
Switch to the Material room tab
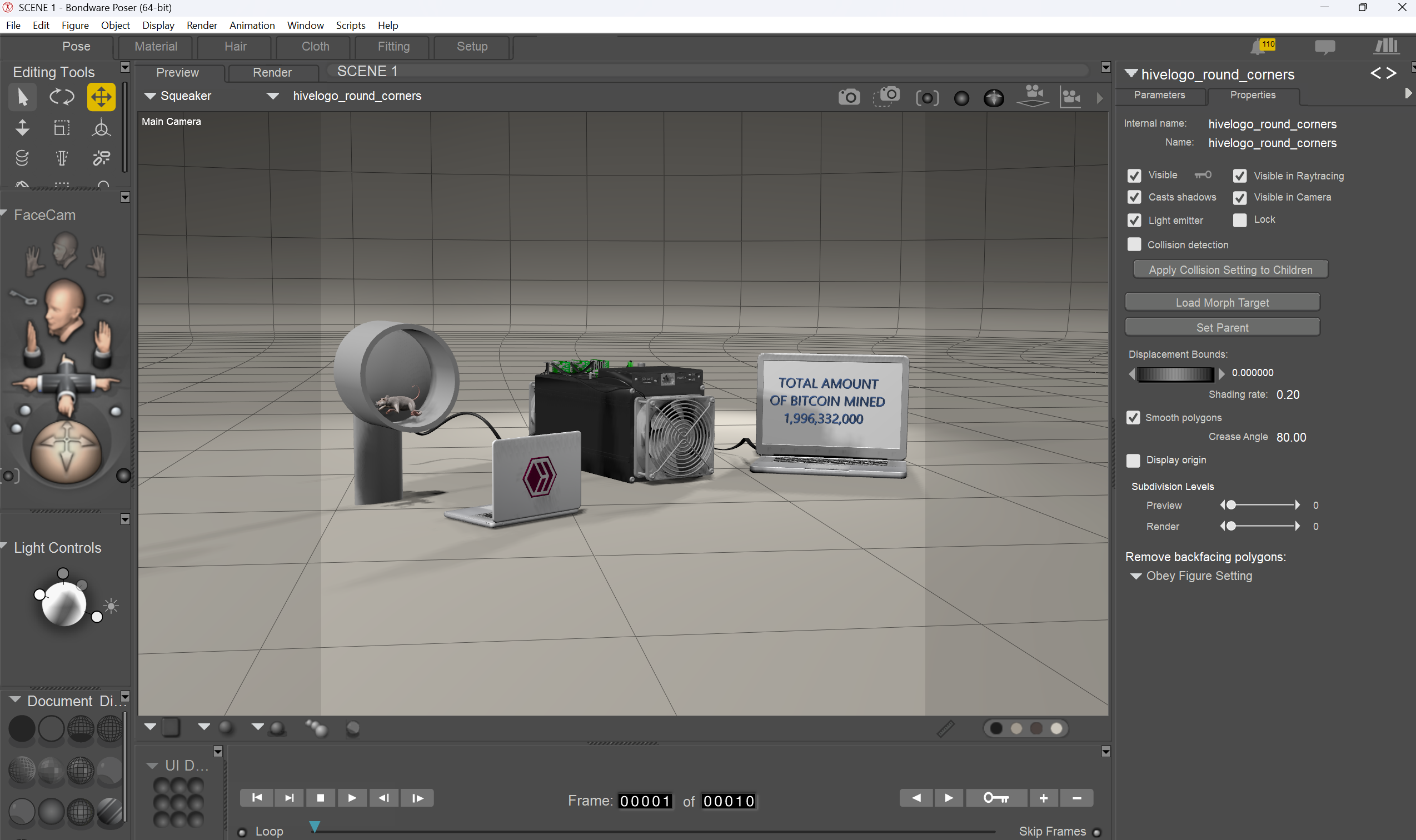coord(156,47)
